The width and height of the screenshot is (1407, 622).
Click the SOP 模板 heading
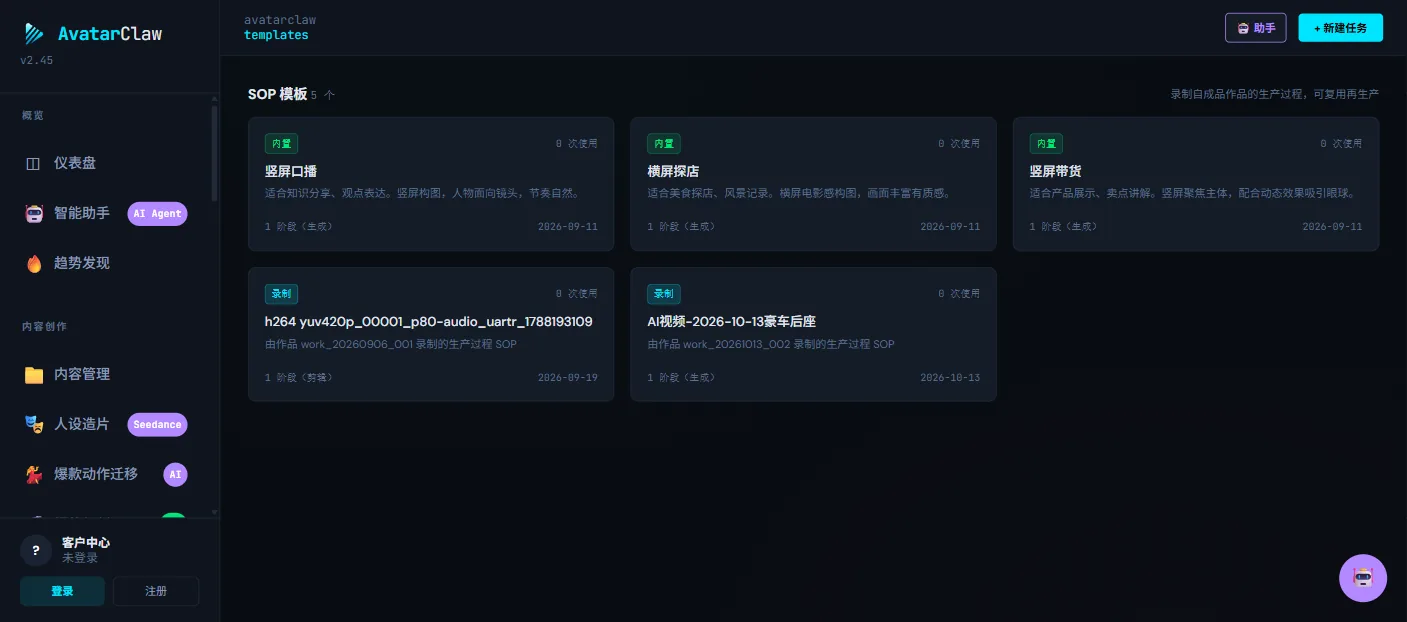click(x=278, y=94)
